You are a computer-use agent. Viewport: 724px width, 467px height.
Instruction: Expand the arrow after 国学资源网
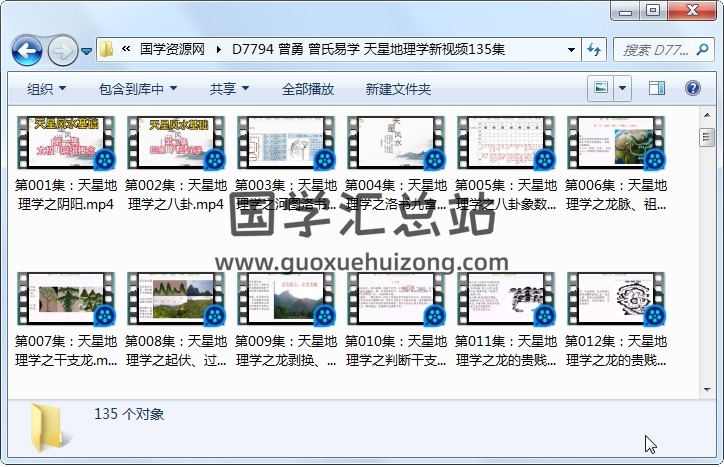218,49
